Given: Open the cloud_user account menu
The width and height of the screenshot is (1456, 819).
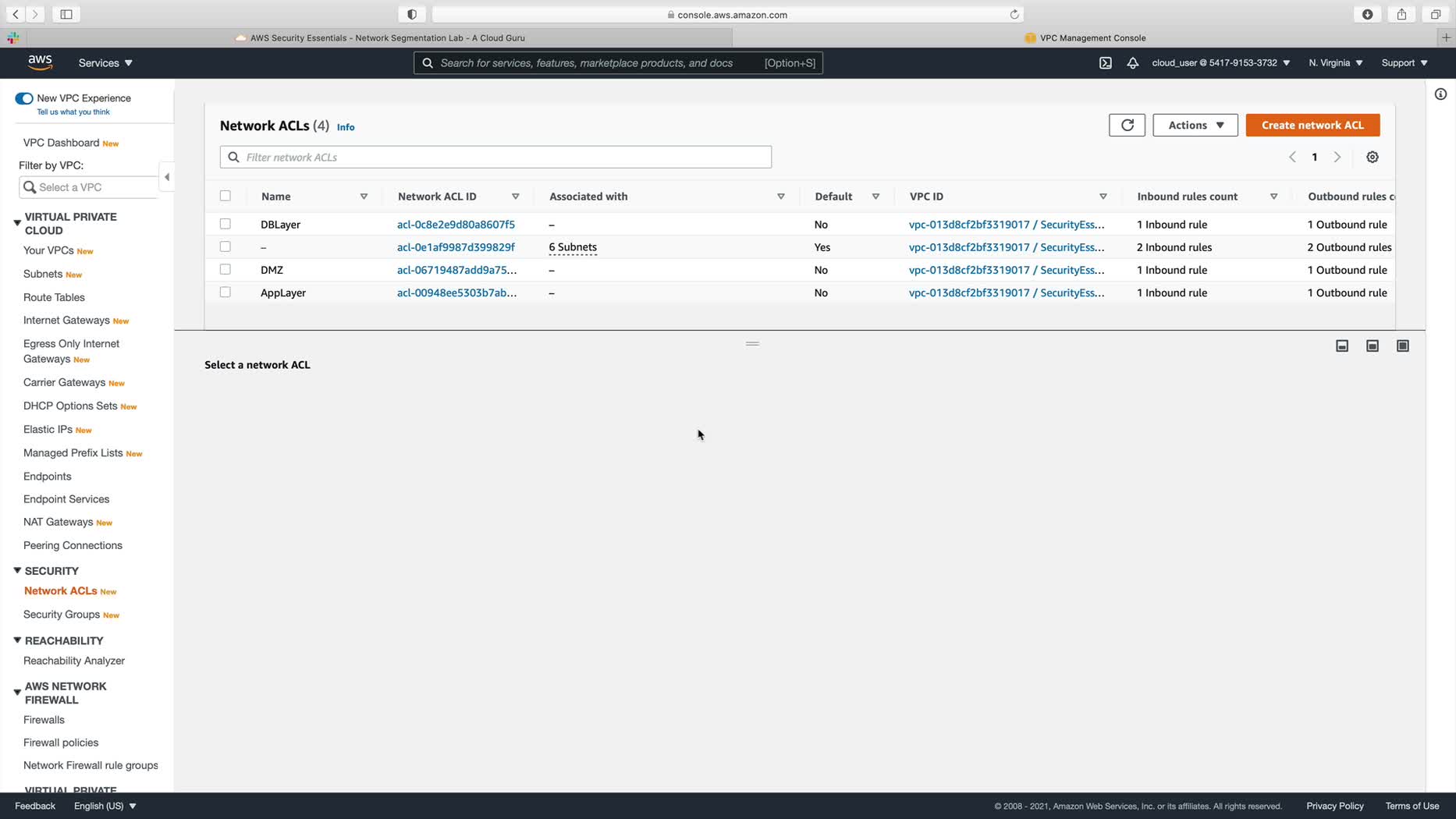Looking at the screenshot, I should (x=1221, y=63).
